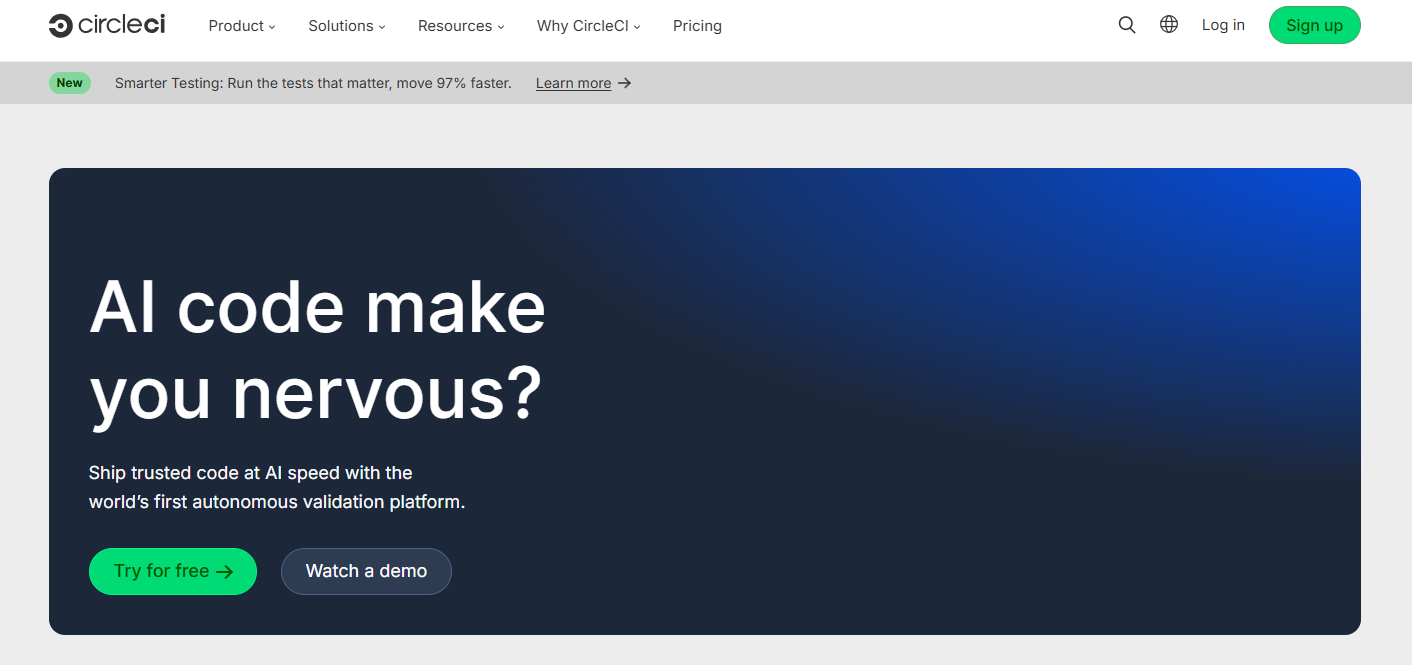Screen dimensions: 1412x665
Task: Click the empty gray announcement bar area
Action: coord(1000,83)
